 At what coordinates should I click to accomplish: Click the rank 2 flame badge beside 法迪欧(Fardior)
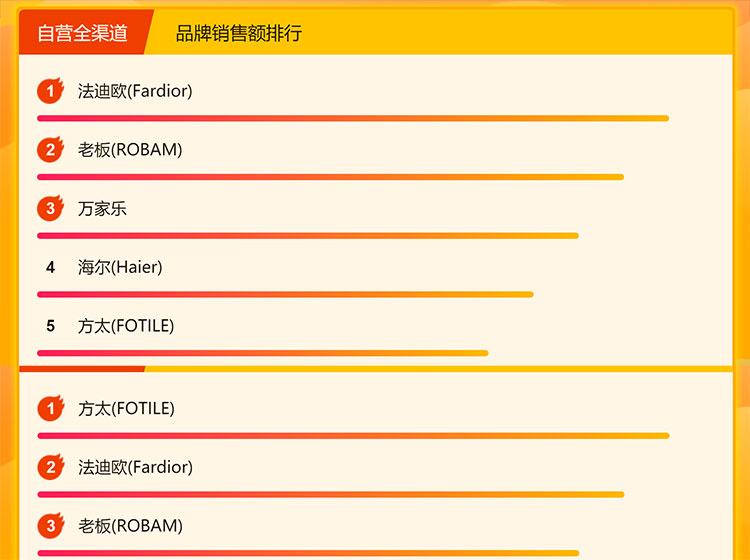point(50,467)
